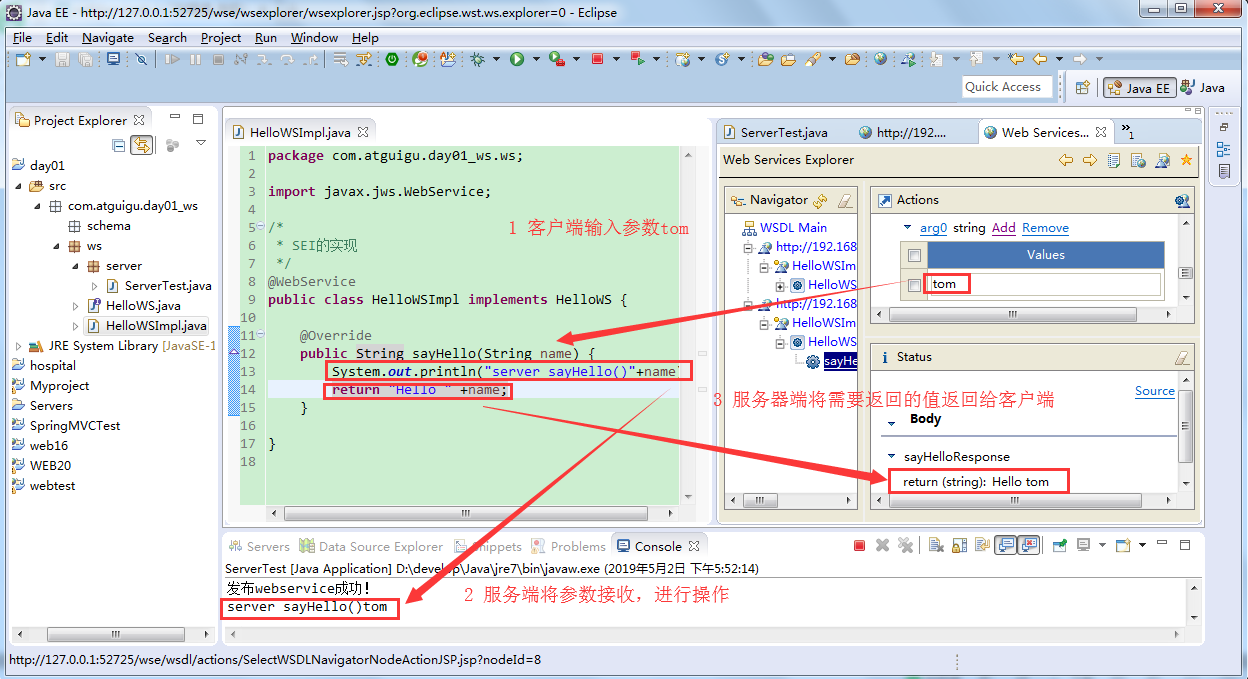Toggle Show Console When Error Changes
The image size is (1248, 679).
(x=1029, y=546)
